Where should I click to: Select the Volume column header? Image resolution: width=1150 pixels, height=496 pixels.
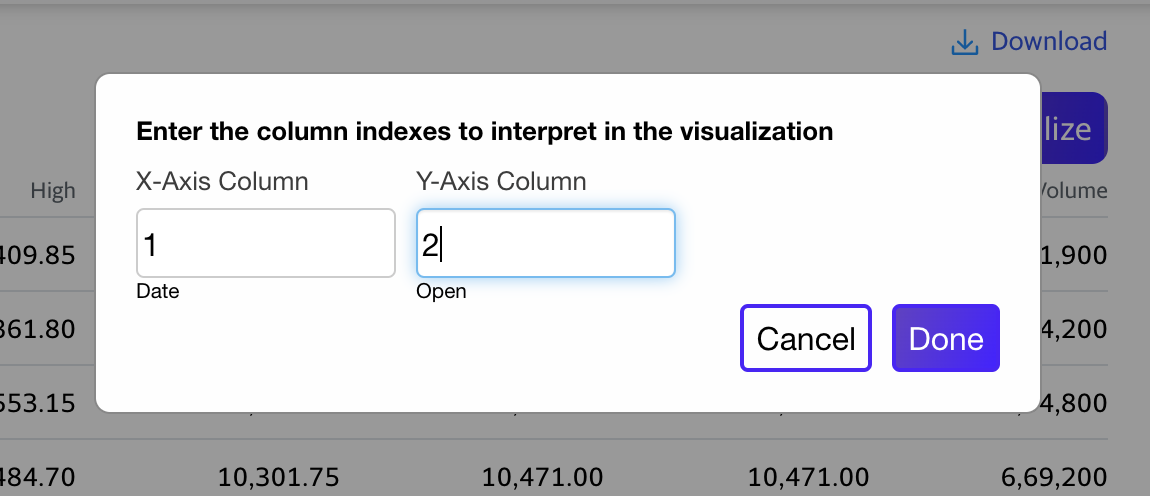click(x=1075, y=191)
